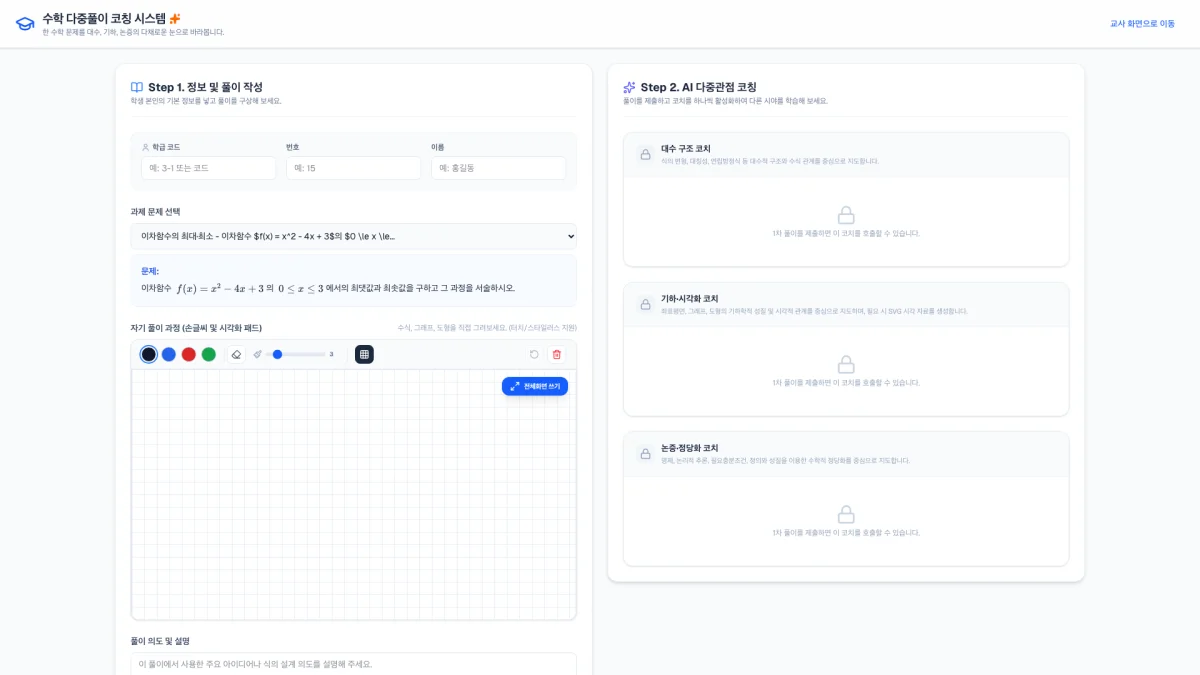The image size is (1200, 675).
Task: Click the 대수 구조 코치 heading
Action: point(686,148)
